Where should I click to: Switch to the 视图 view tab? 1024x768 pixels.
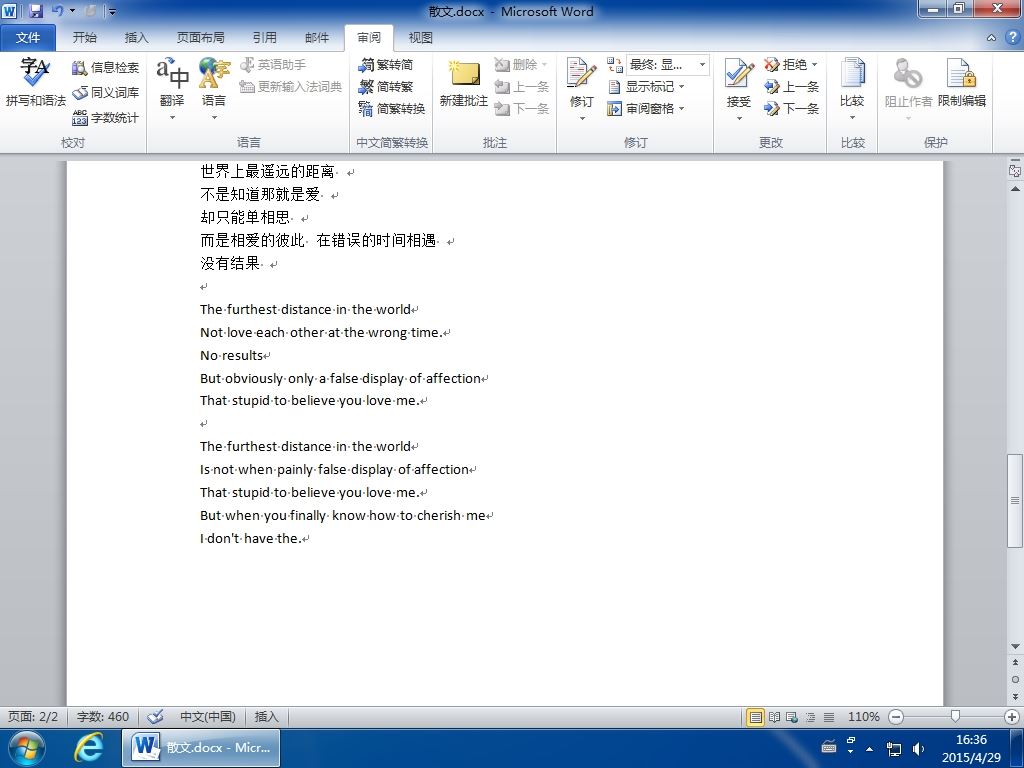click(421, 38)
